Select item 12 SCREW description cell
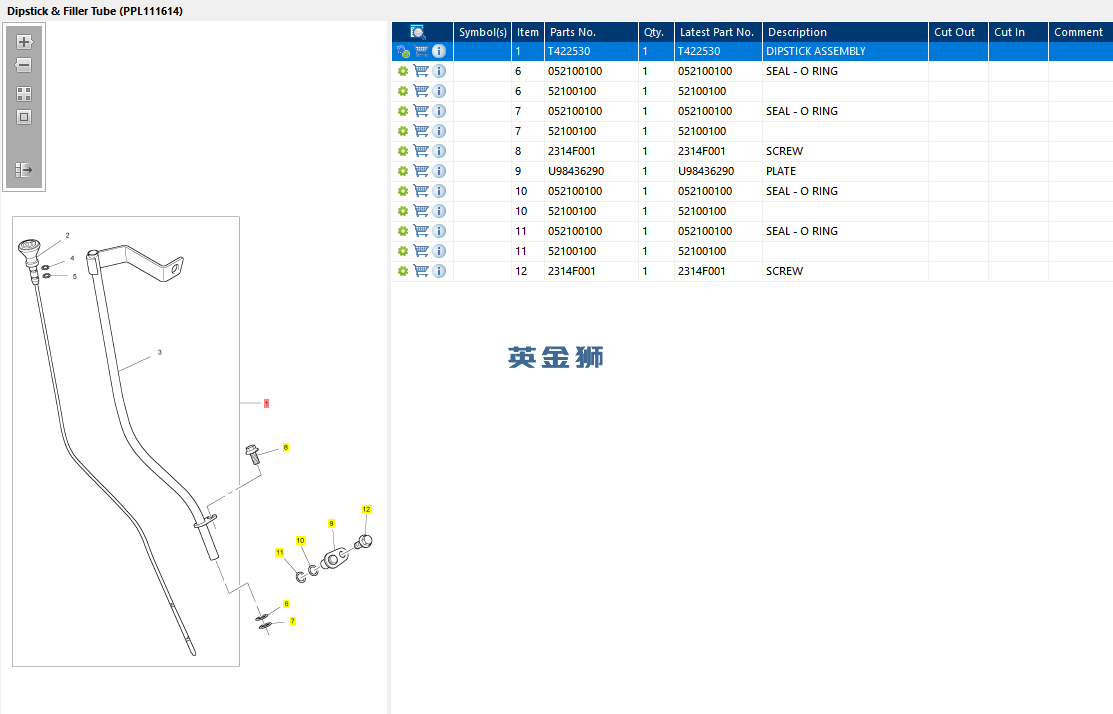The height and width of the screenshot is (714, 1113). coord(845,271)
